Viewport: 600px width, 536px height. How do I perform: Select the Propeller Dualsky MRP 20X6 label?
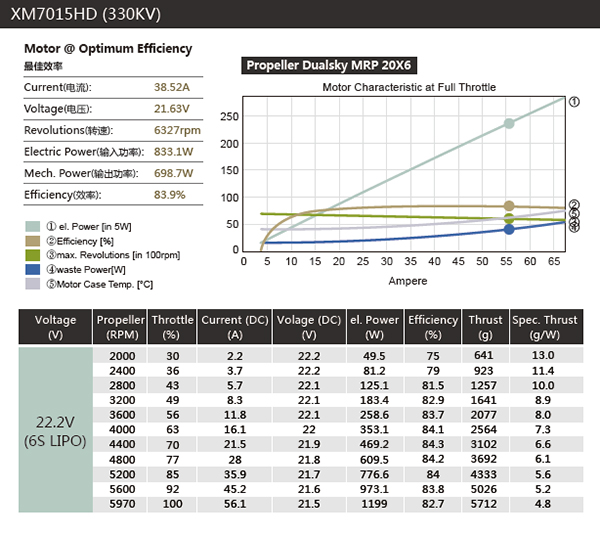[329, 66]
